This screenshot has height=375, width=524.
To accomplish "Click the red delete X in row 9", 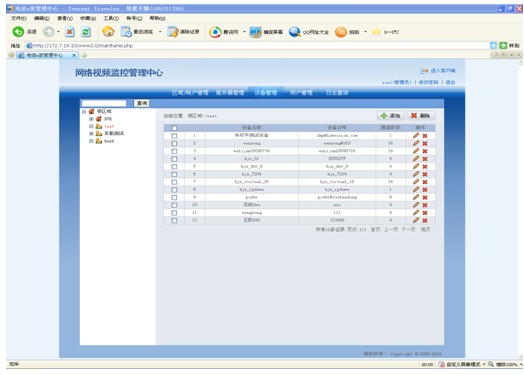I will (425, 197).
